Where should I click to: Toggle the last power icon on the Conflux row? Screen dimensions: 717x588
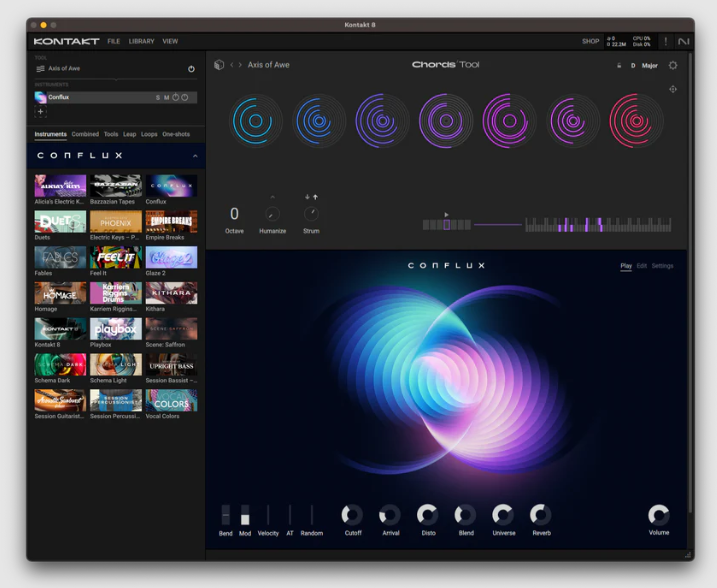pyautogui.click(x=185, y=97)
